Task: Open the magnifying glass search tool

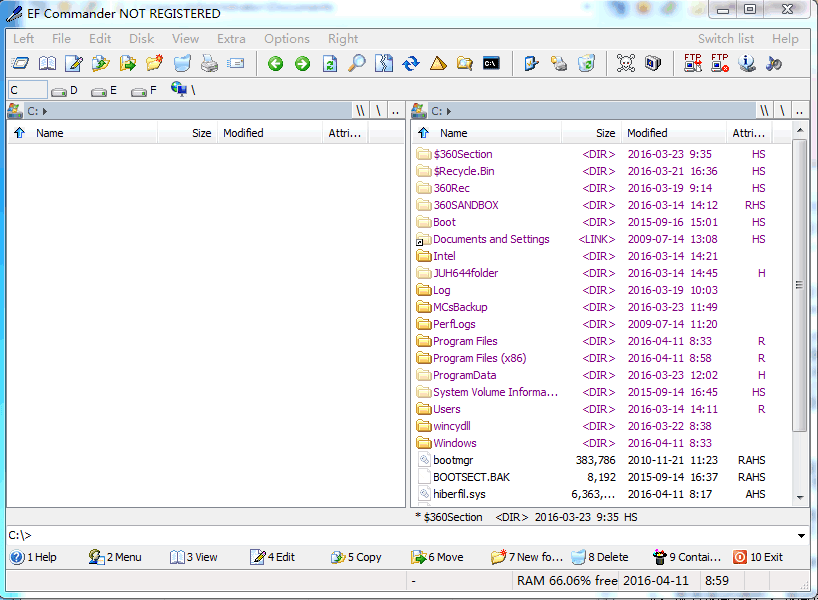Action: [356, 64]
